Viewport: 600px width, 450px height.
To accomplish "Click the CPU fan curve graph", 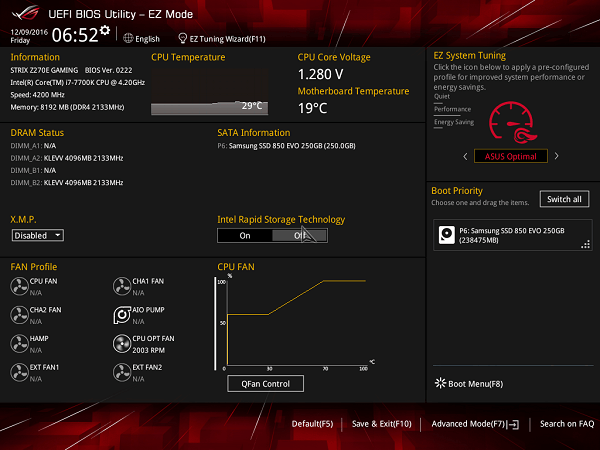I will click(295, 323).
